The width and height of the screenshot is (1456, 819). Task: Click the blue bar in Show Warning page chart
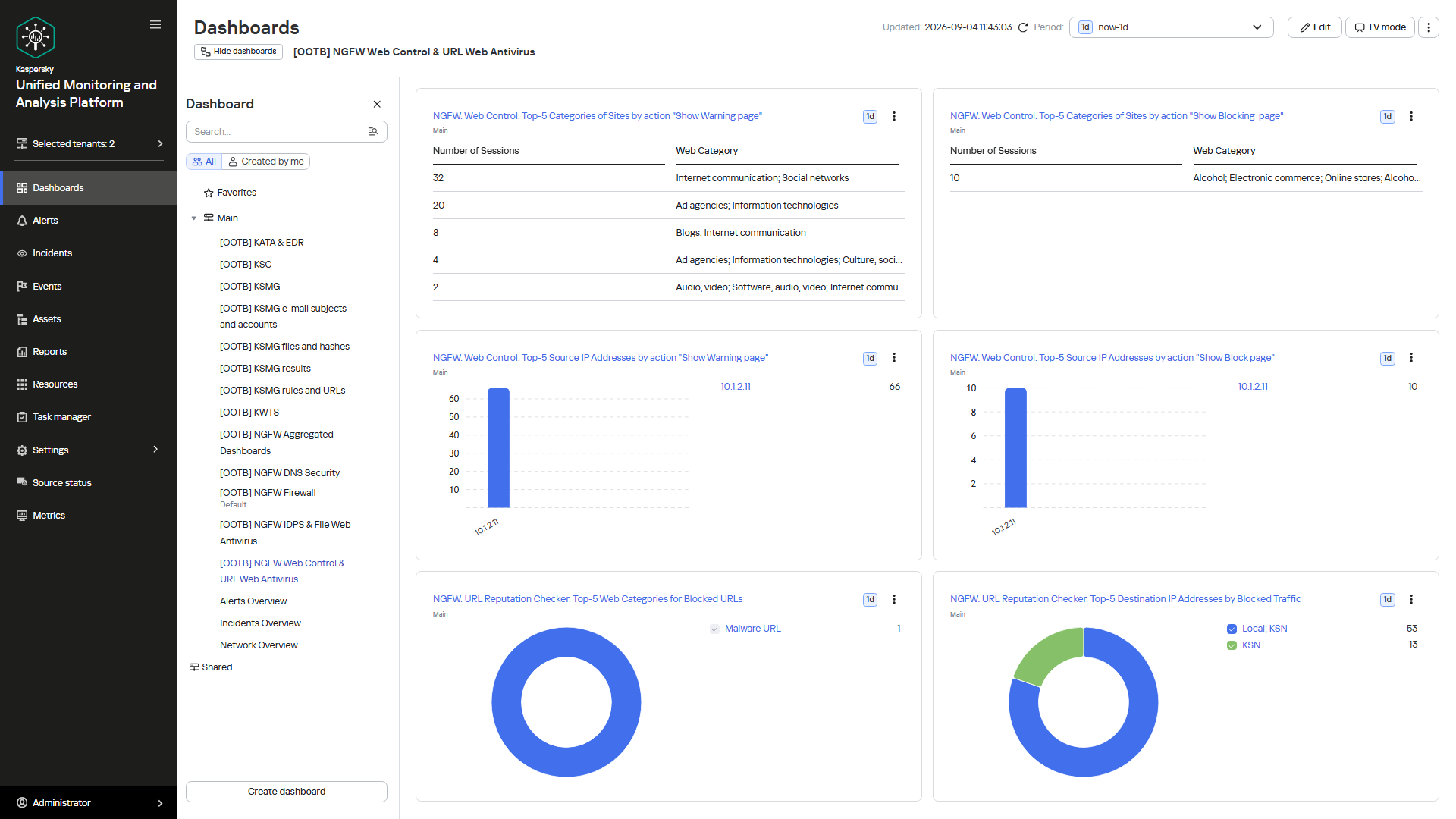(x=498, y=447)
